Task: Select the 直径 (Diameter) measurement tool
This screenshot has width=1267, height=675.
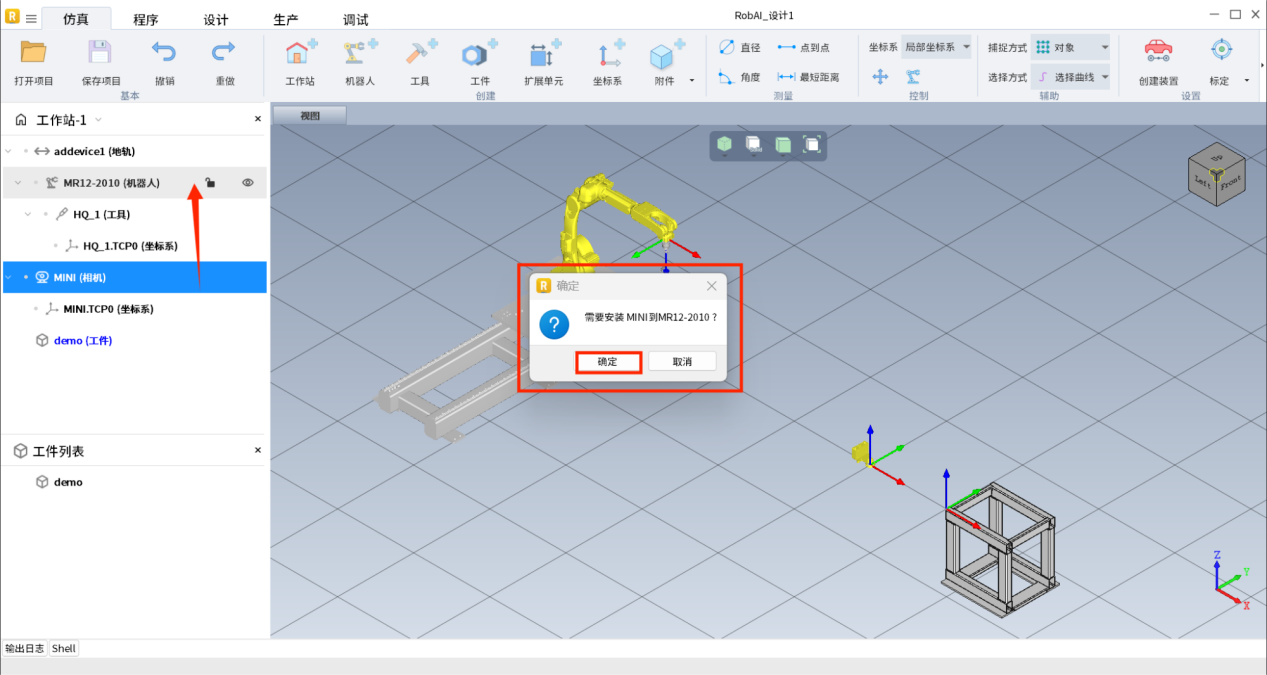Action: tap(739, 47)
